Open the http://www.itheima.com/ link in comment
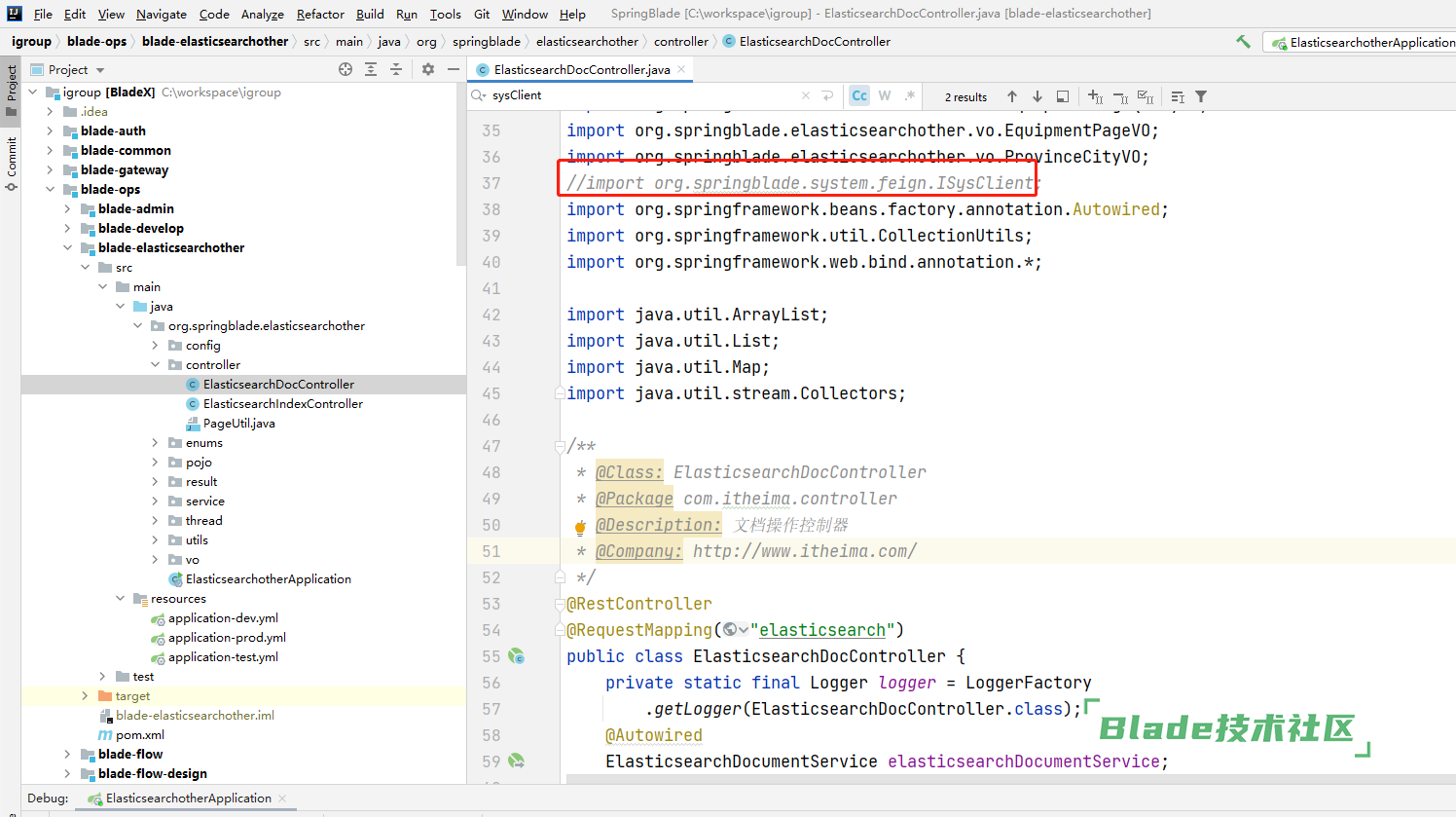 [x=805, y=551]
